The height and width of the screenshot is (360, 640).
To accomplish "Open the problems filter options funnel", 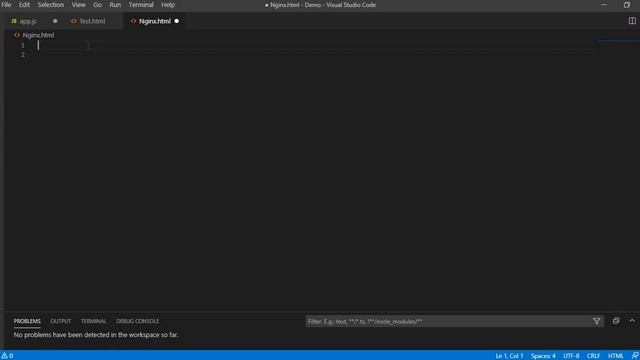I will [596, 322].
